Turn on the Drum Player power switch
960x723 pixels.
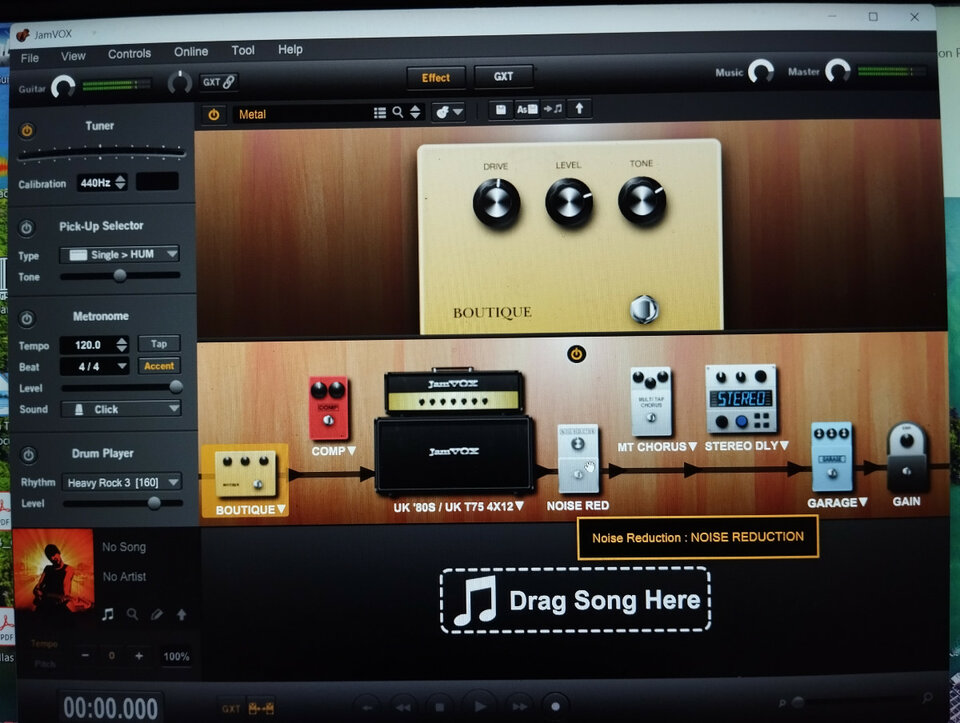[x=27, y=455]
